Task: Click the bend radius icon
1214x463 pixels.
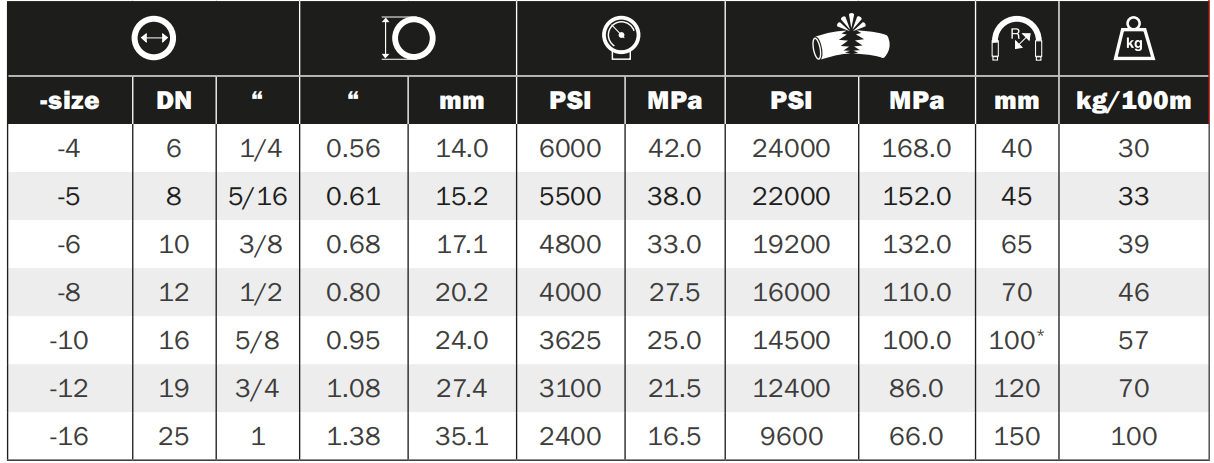Action: point(1017,42)
